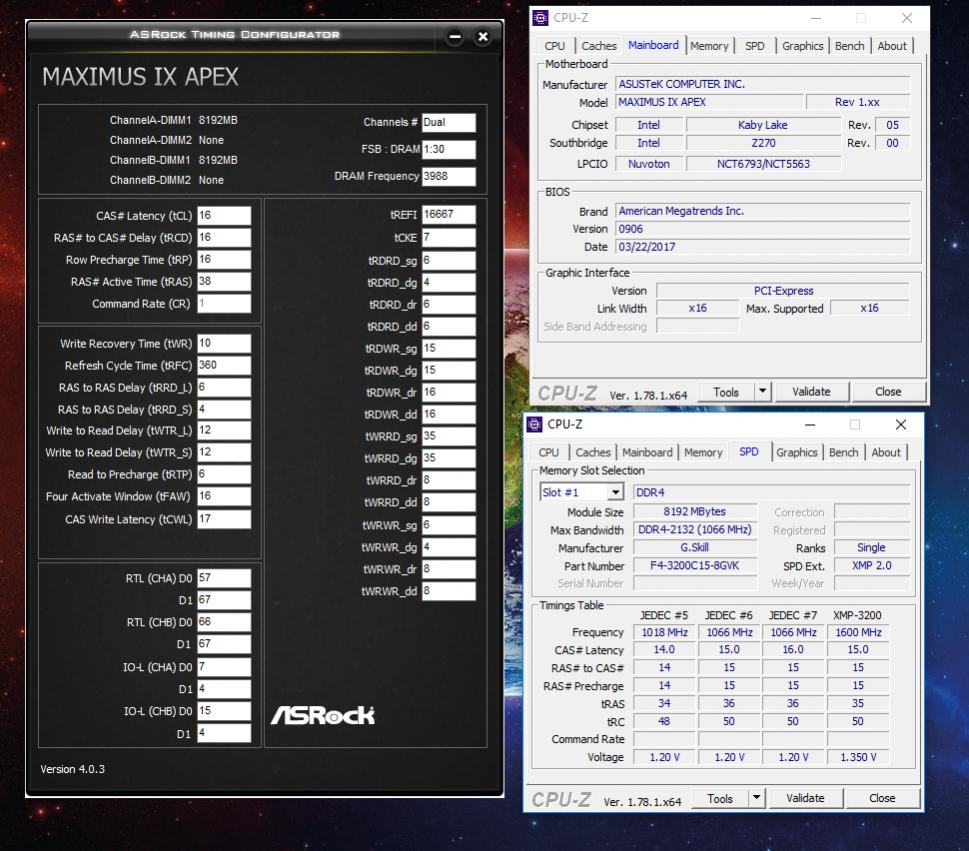Viewport: 969px width, 851px height.
Task: Minimize the CPU-Z SPD window
Action: 810,425
